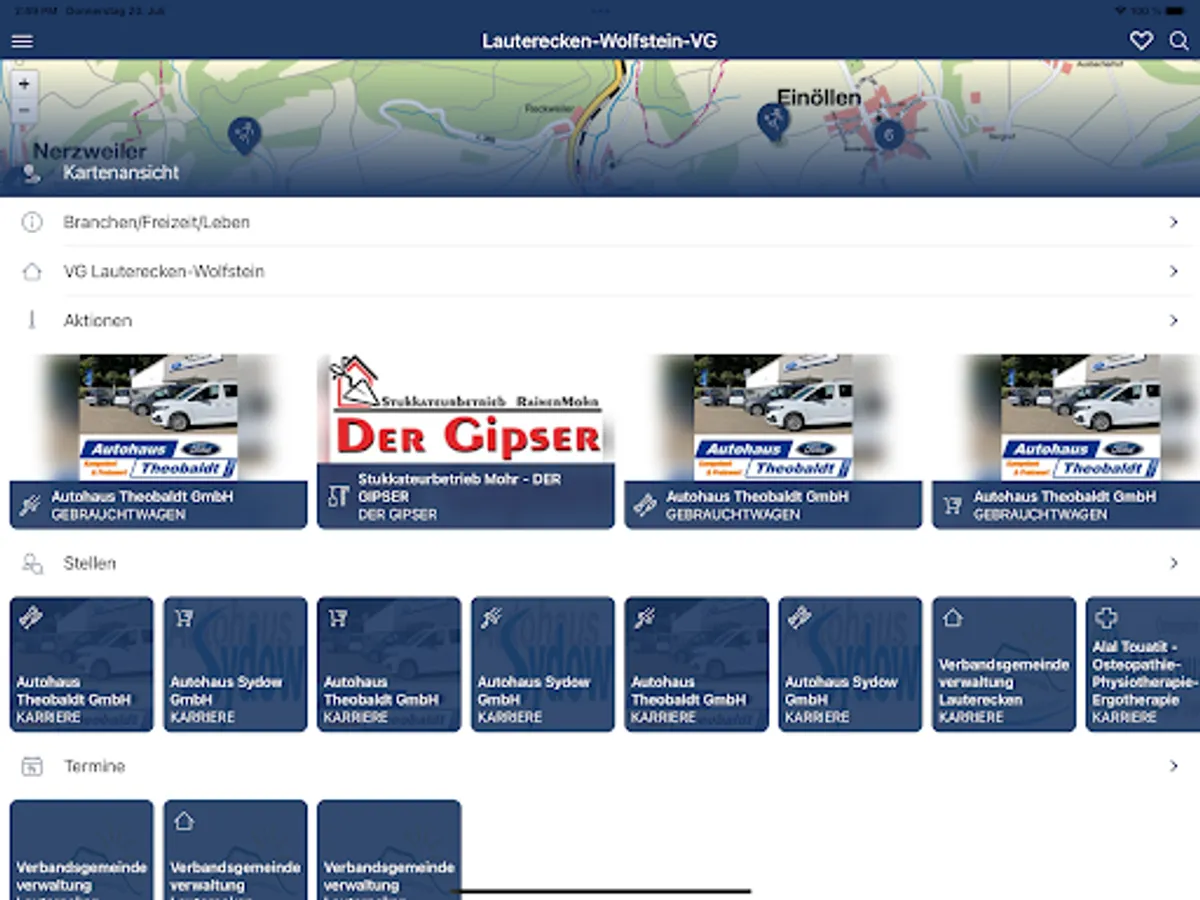
Task: Open the Termine card with home icon
Action: 236,850
